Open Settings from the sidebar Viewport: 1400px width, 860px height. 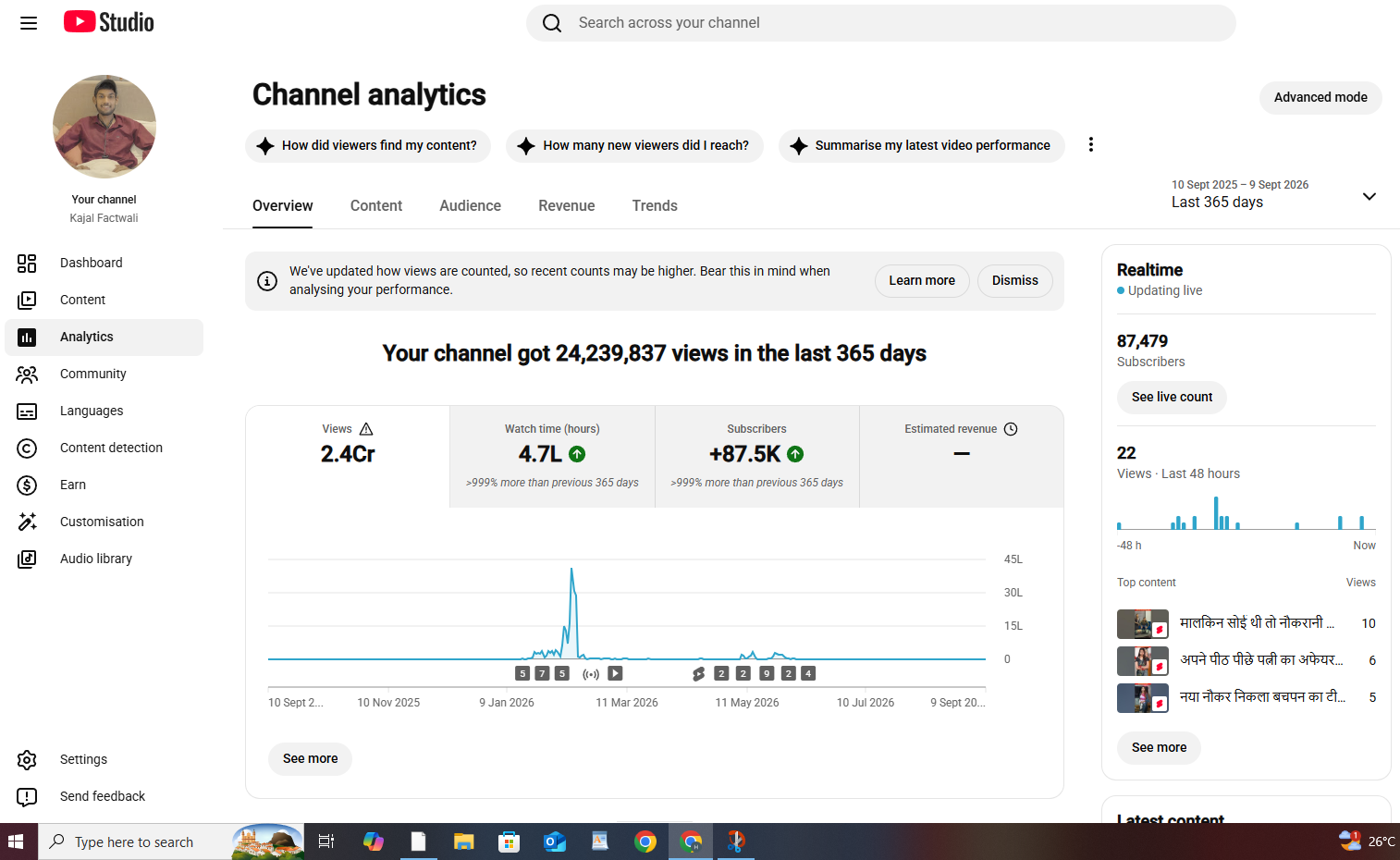coord(104,759)
